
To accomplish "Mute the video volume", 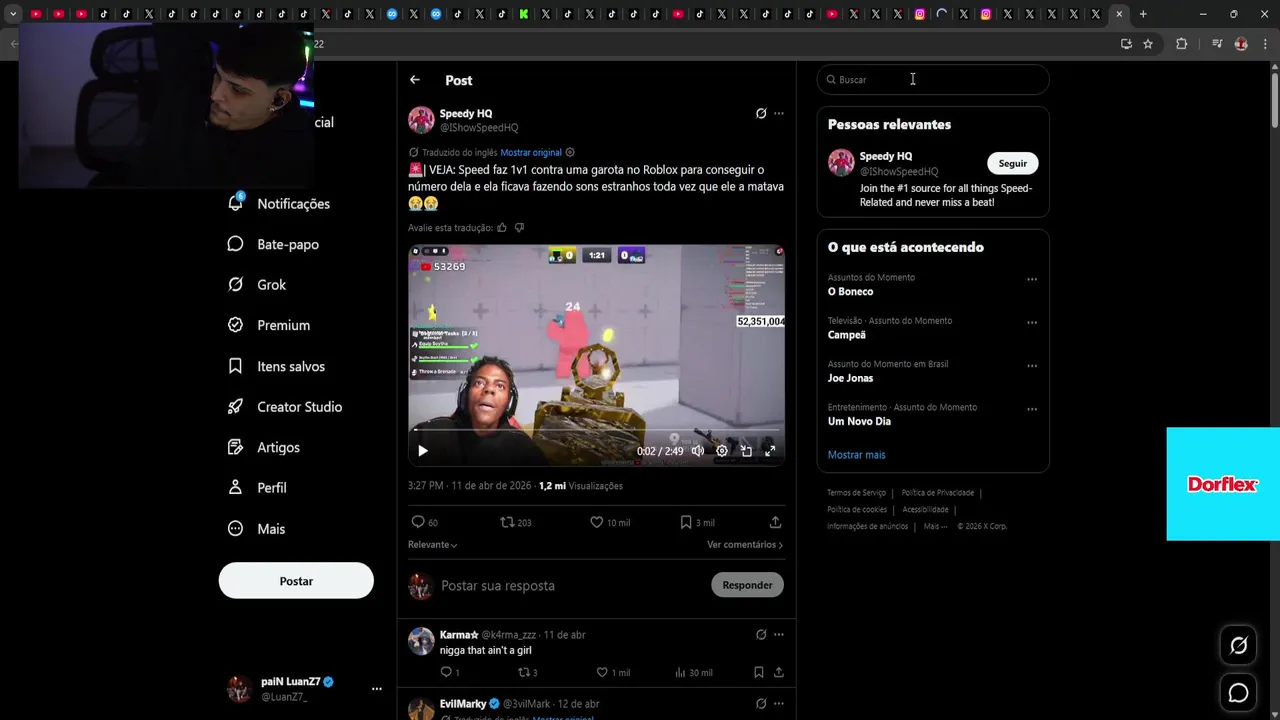I will click(698, 451).
